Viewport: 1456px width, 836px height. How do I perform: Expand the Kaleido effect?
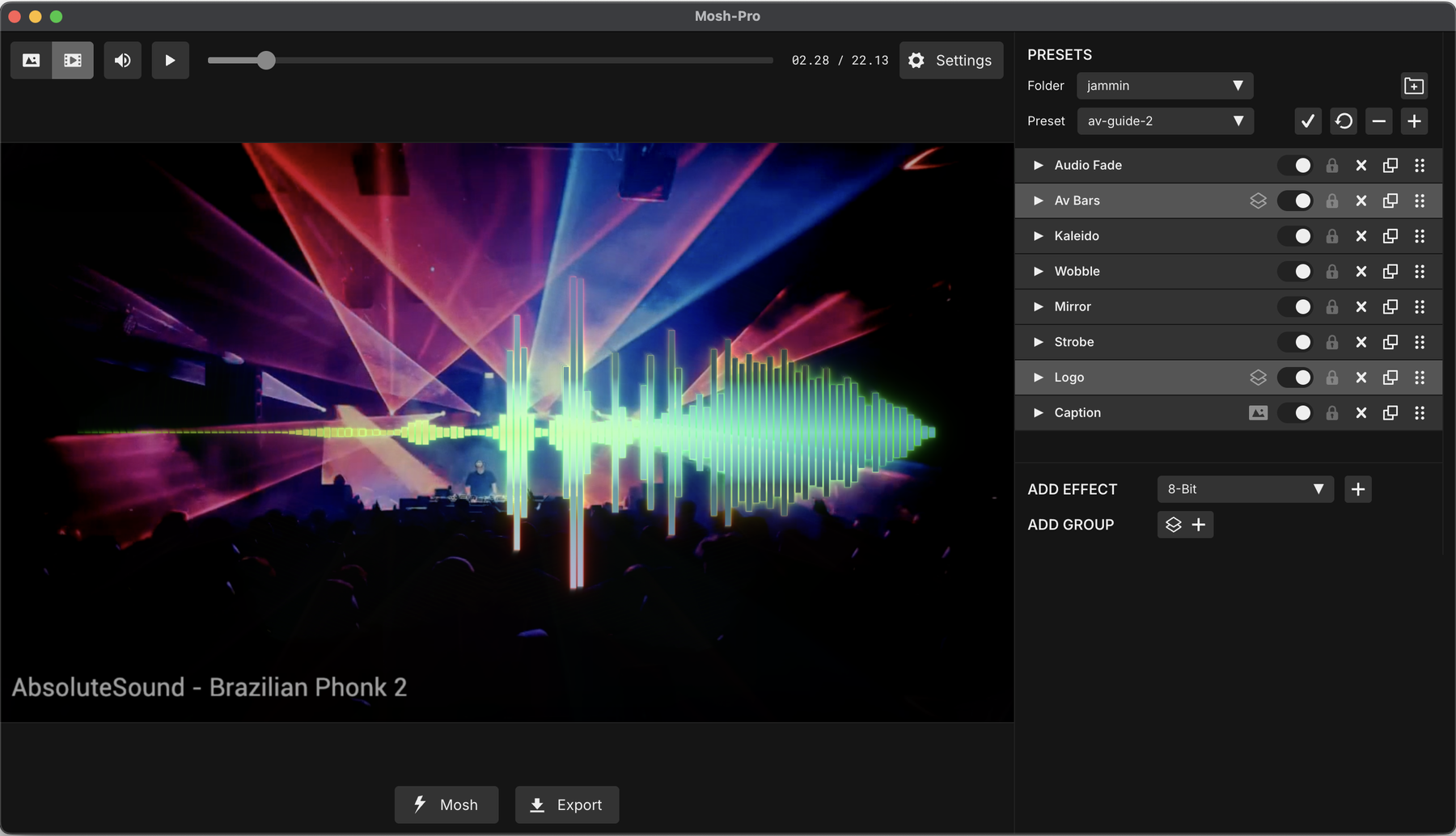tap(1039, 236)
